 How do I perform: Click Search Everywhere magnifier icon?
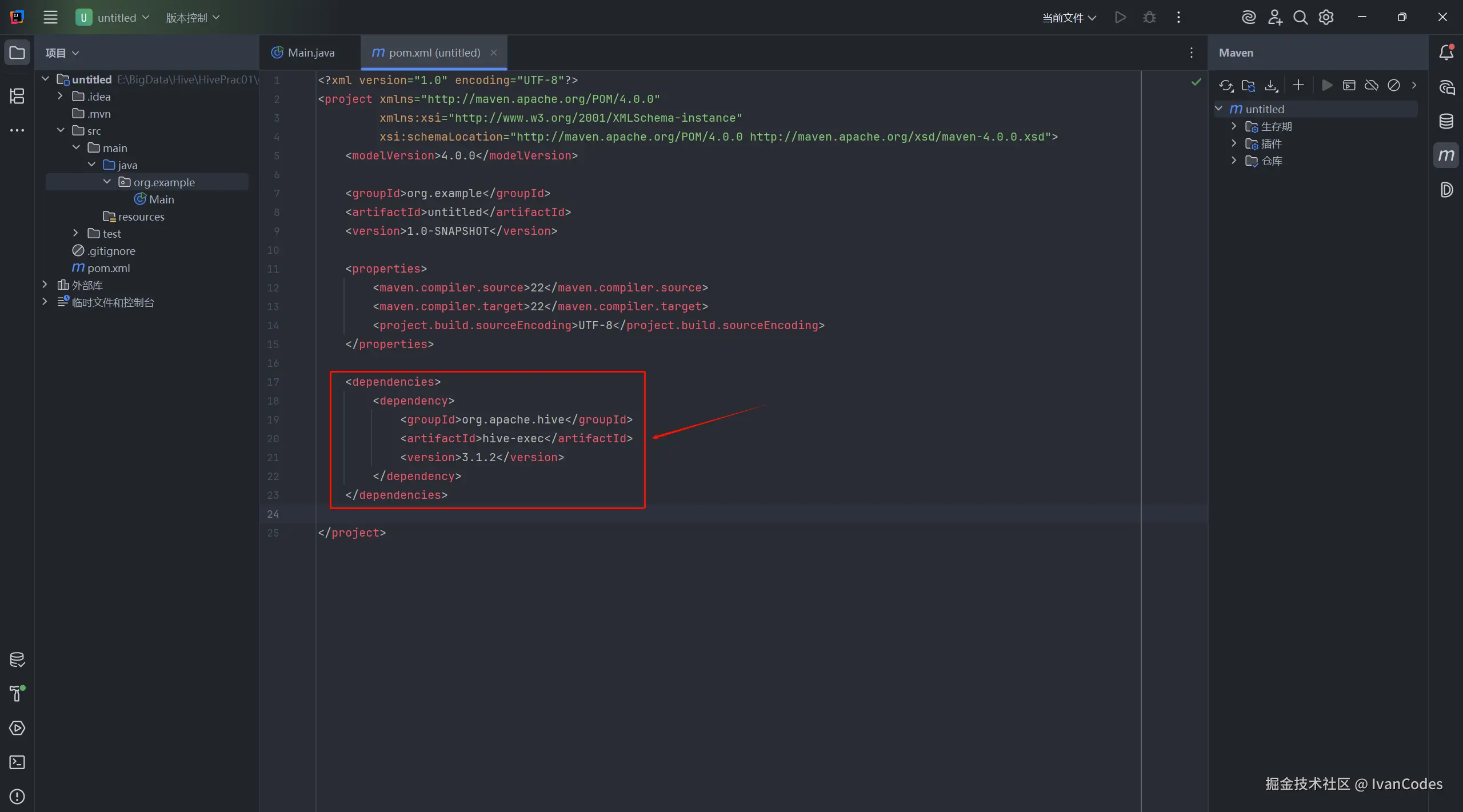pyautogui.click(x=1300, y=18)
